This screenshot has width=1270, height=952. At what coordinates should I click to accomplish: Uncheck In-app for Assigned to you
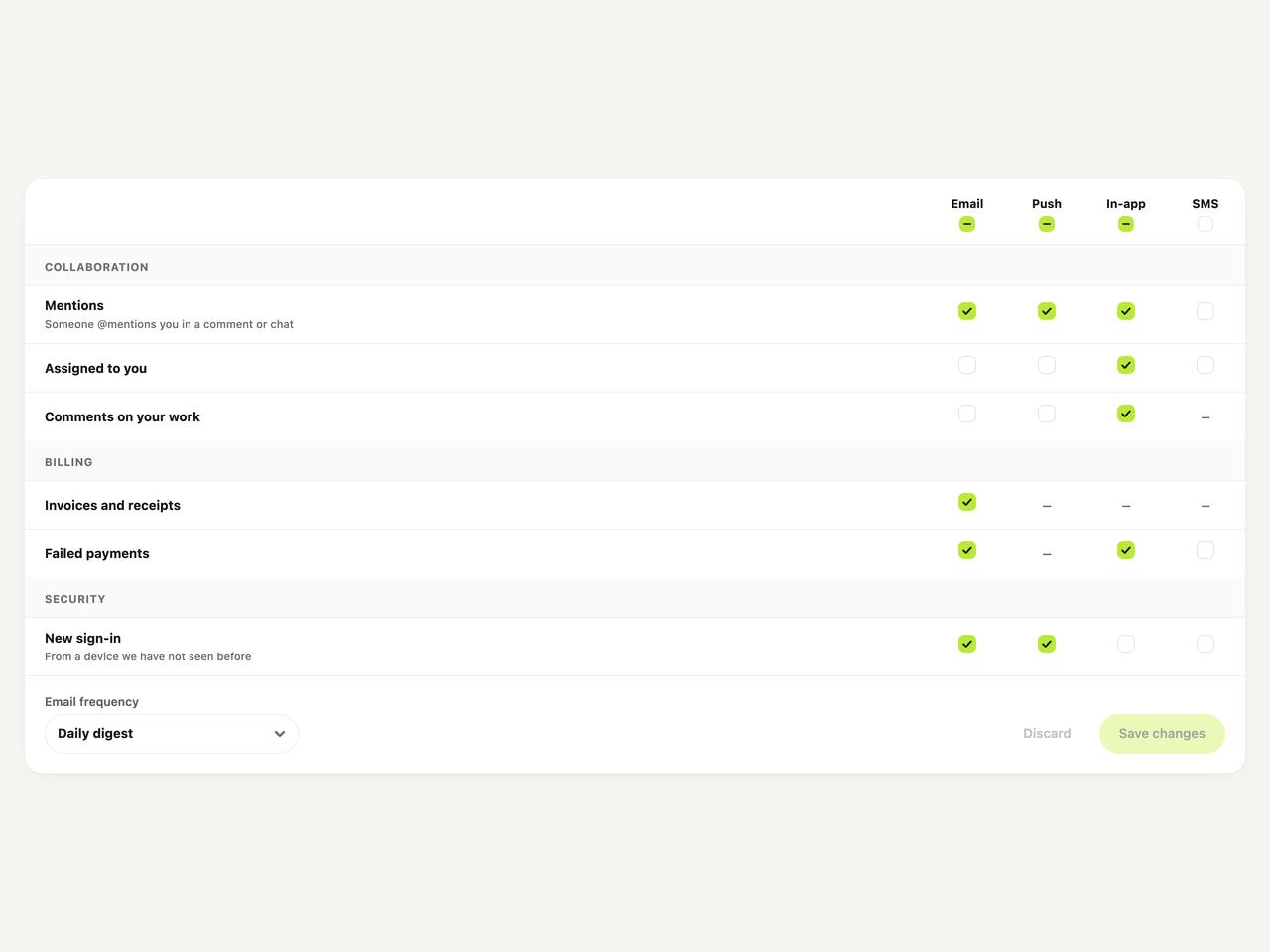pos(1126,365)
